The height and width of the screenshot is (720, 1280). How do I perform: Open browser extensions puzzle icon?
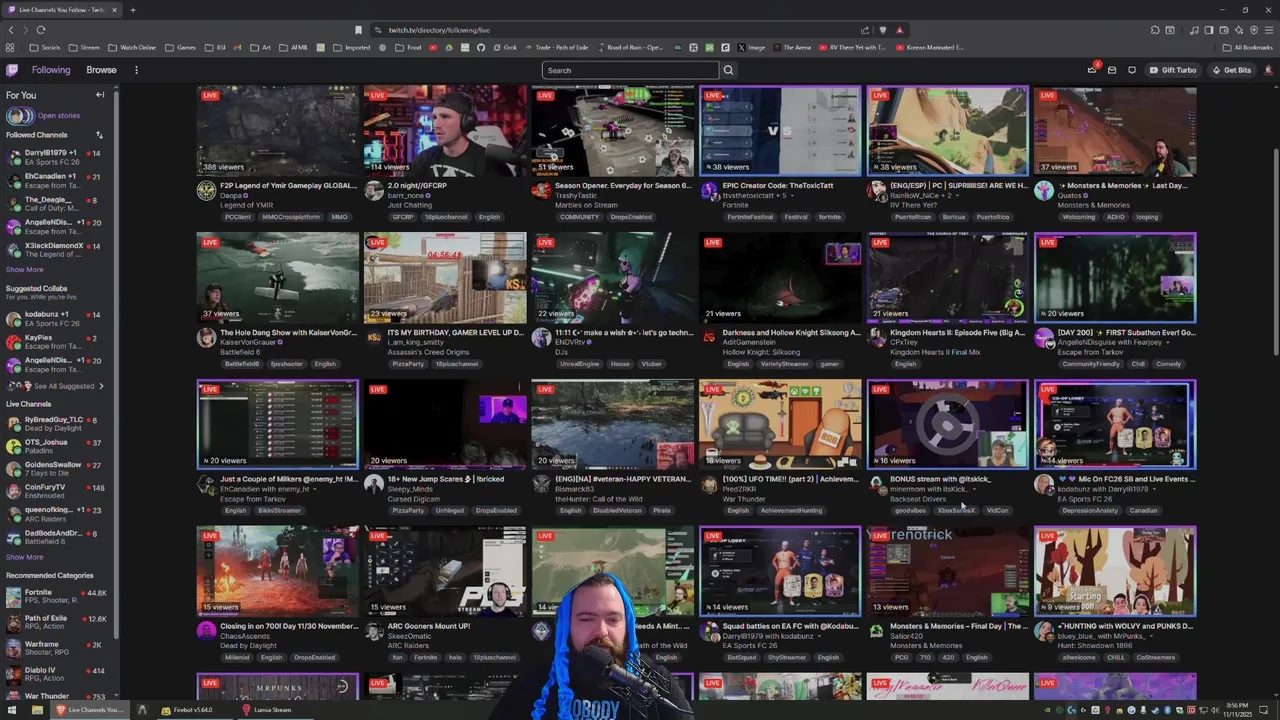click(x=1155, y=30)
